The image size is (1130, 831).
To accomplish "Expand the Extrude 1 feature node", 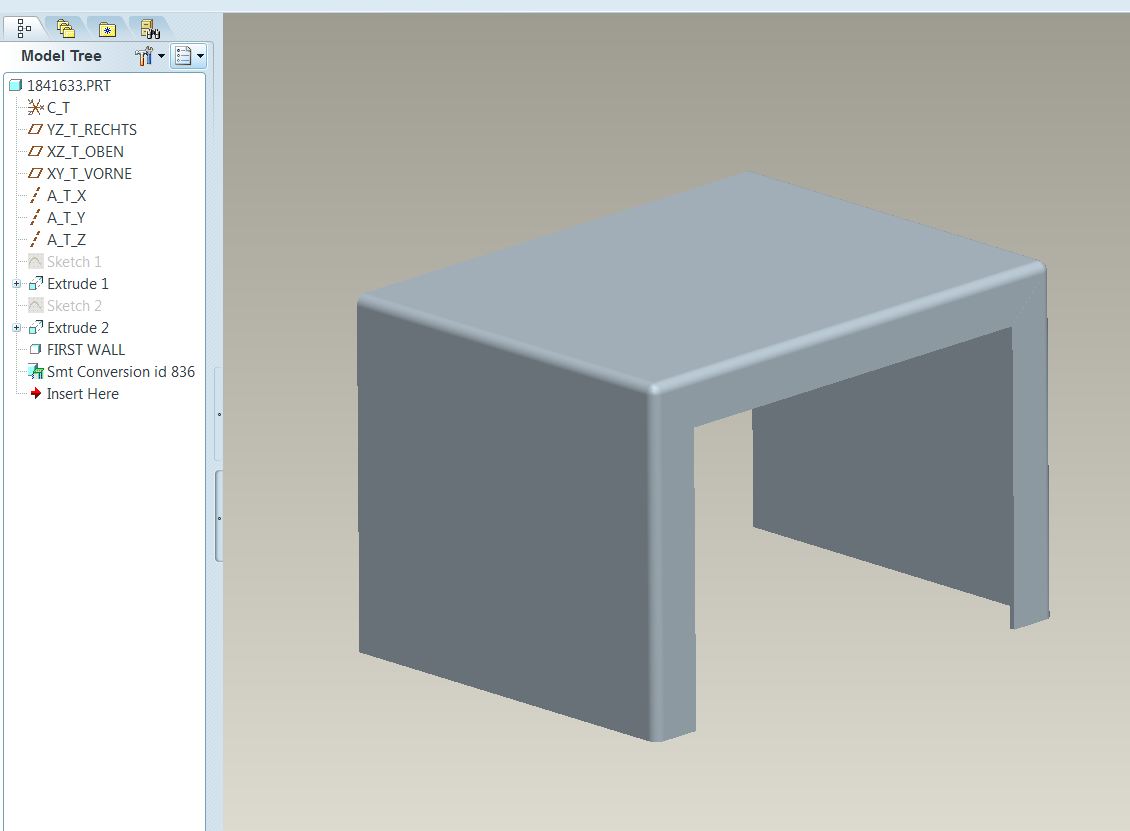I will (17, 284).
